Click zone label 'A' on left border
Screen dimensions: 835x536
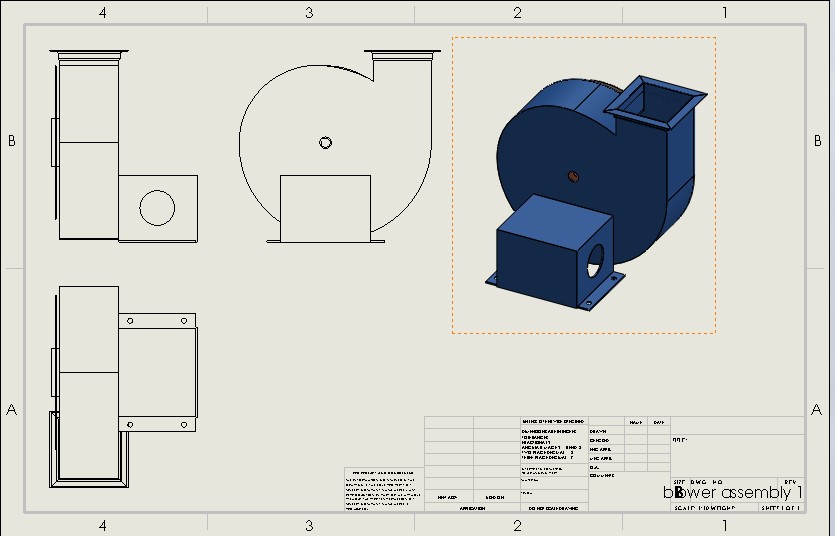tap(12, 409)
